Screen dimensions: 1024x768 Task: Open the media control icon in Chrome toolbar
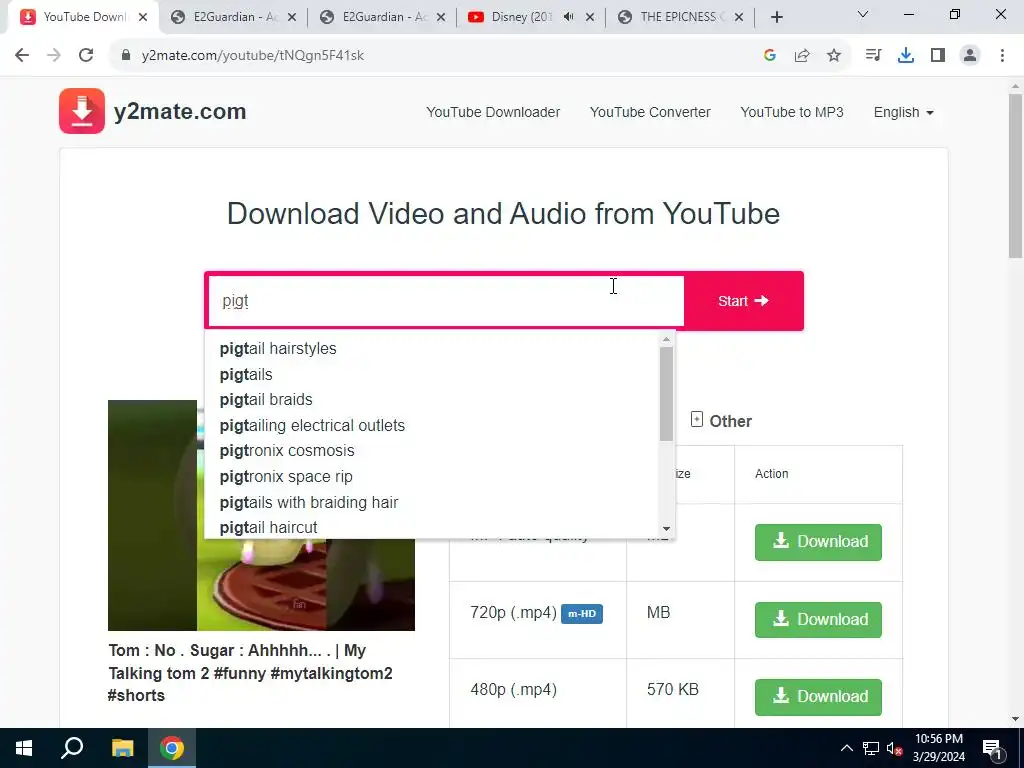(873, 56)
